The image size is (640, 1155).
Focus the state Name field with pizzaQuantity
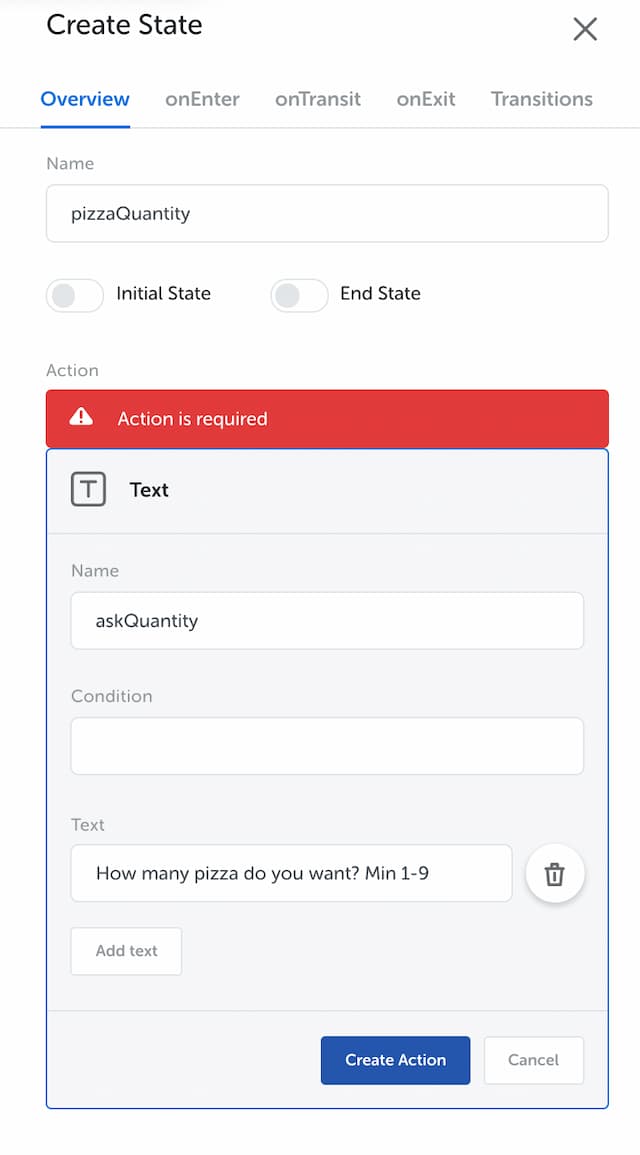pyautogui.click(x=327, y=214)
